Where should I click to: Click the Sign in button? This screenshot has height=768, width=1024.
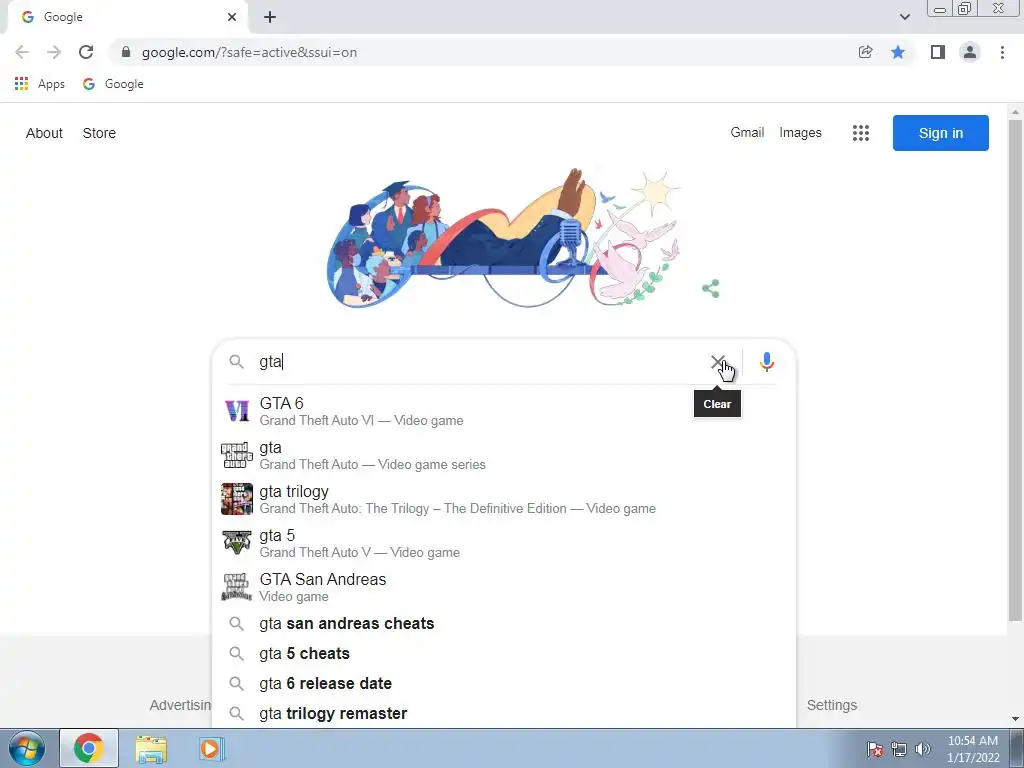pyautogui.click(x=940, y=133)
